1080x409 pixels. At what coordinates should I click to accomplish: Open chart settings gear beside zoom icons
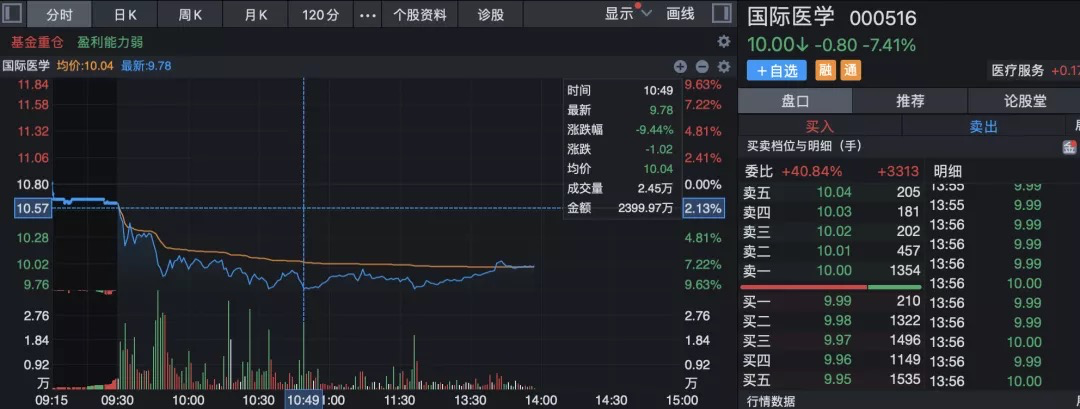(723, 67)
